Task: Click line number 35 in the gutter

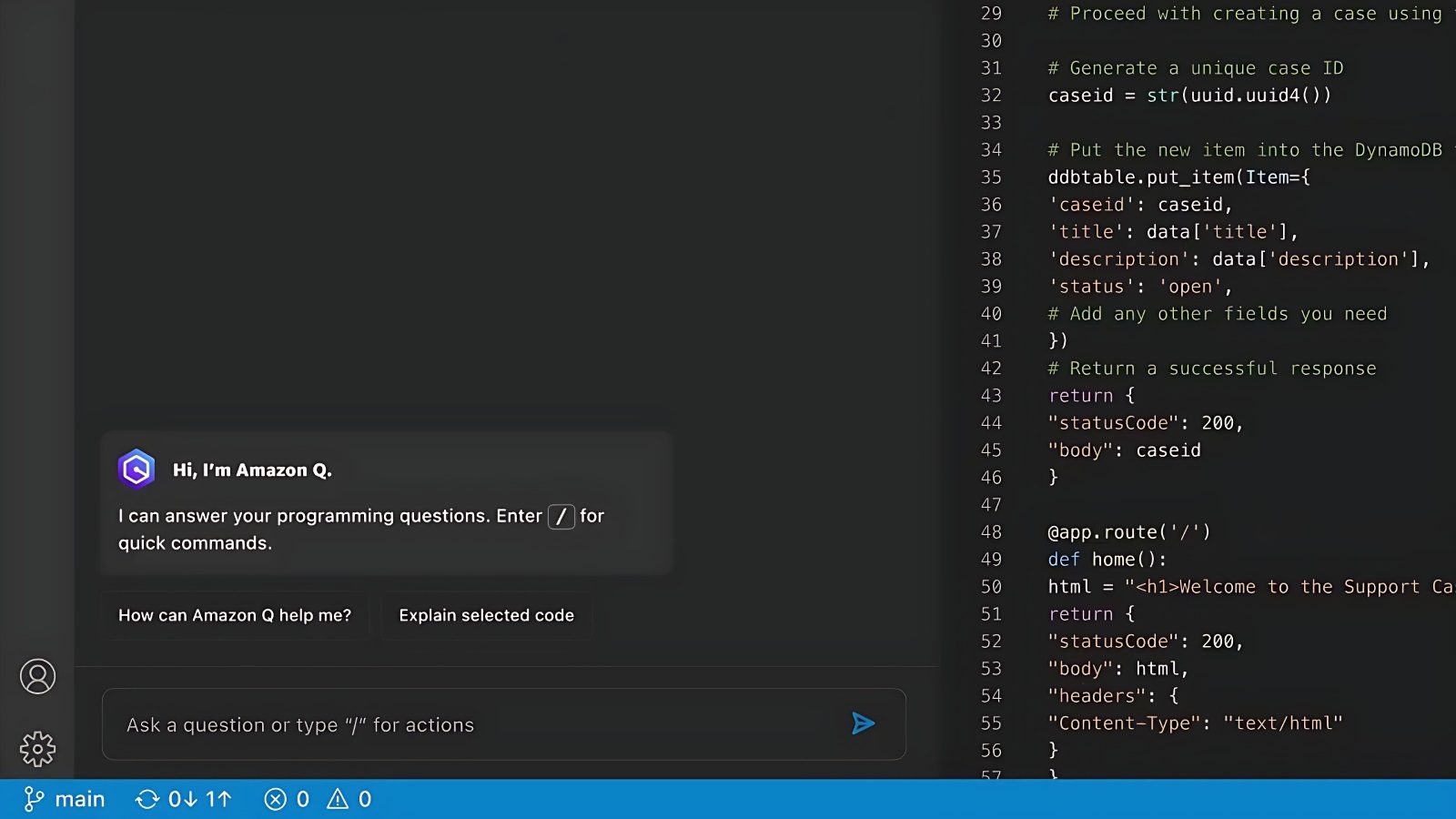Action: 991,177
